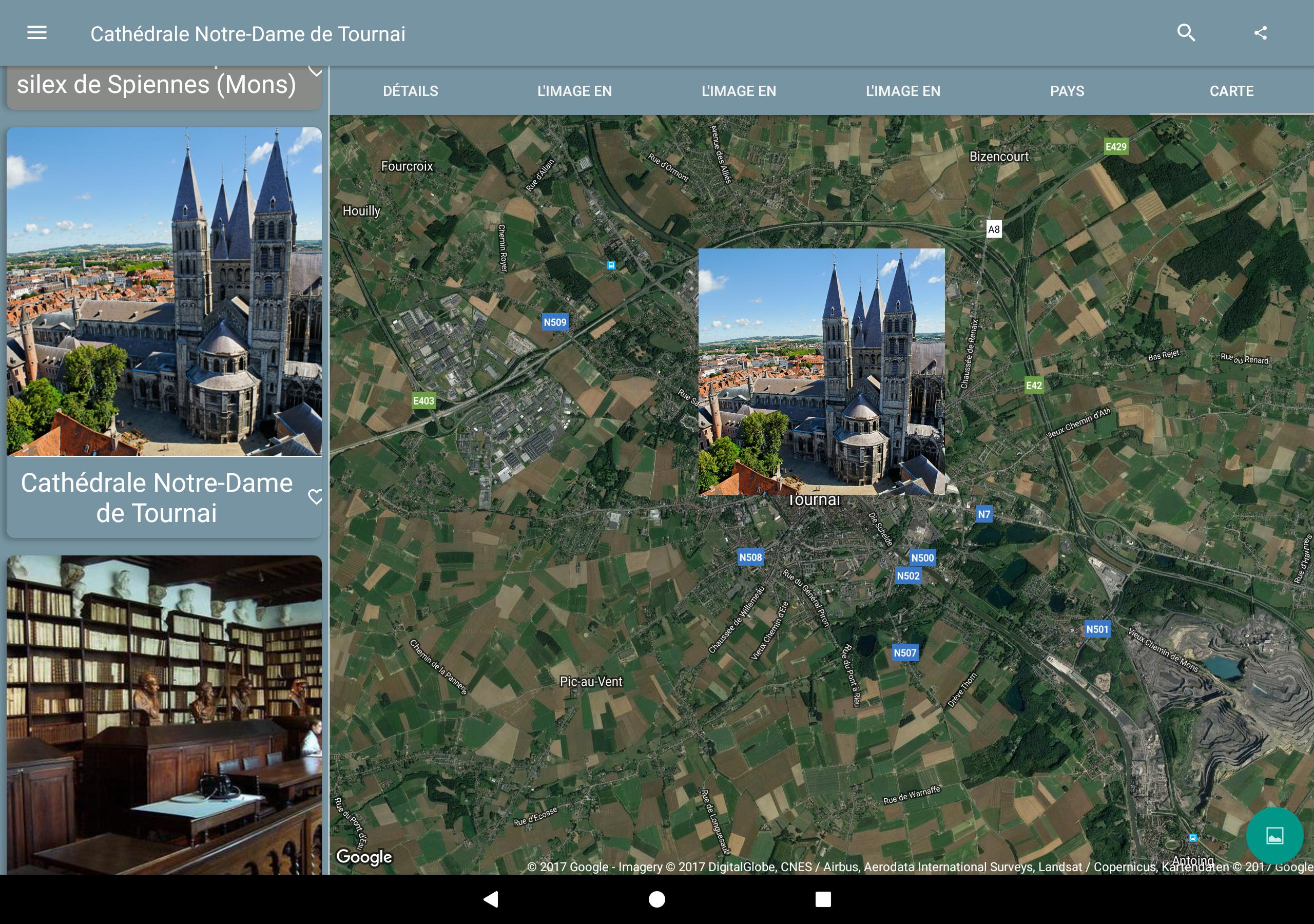
Task: Tap the teal floating image button
Action: click(1274, 835)
